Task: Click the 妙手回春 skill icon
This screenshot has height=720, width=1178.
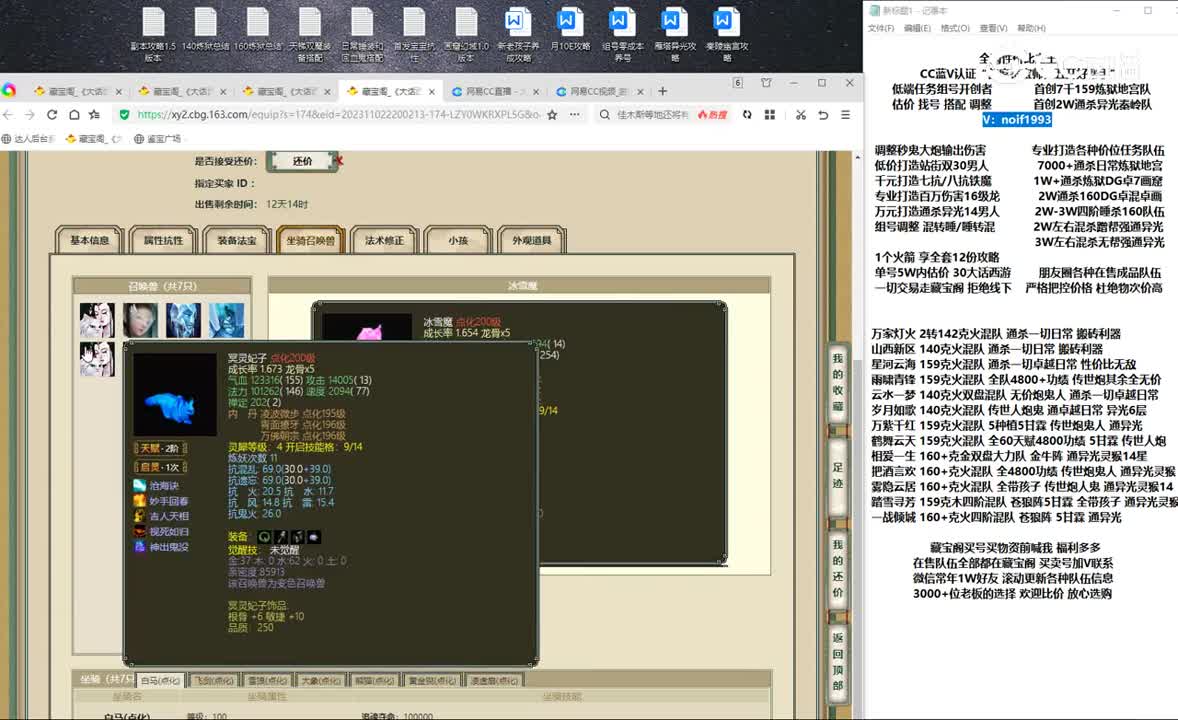Action: (140, 501)
